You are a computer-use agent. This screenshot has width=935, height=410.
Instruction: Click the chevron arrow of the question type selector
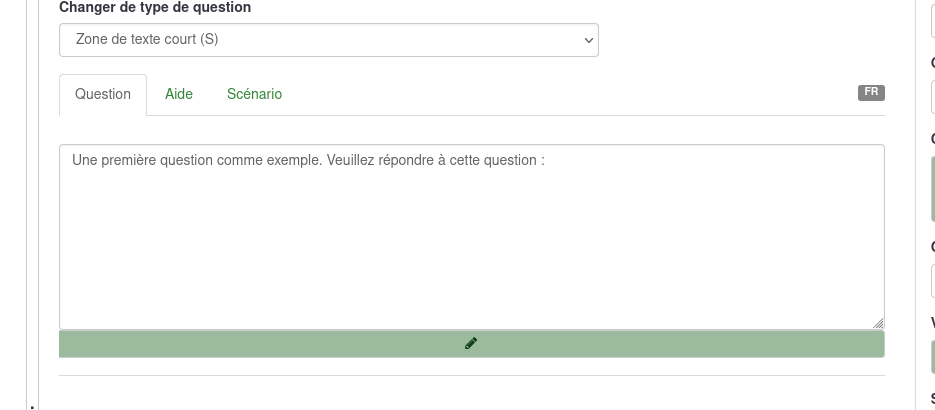click(588, 40)
